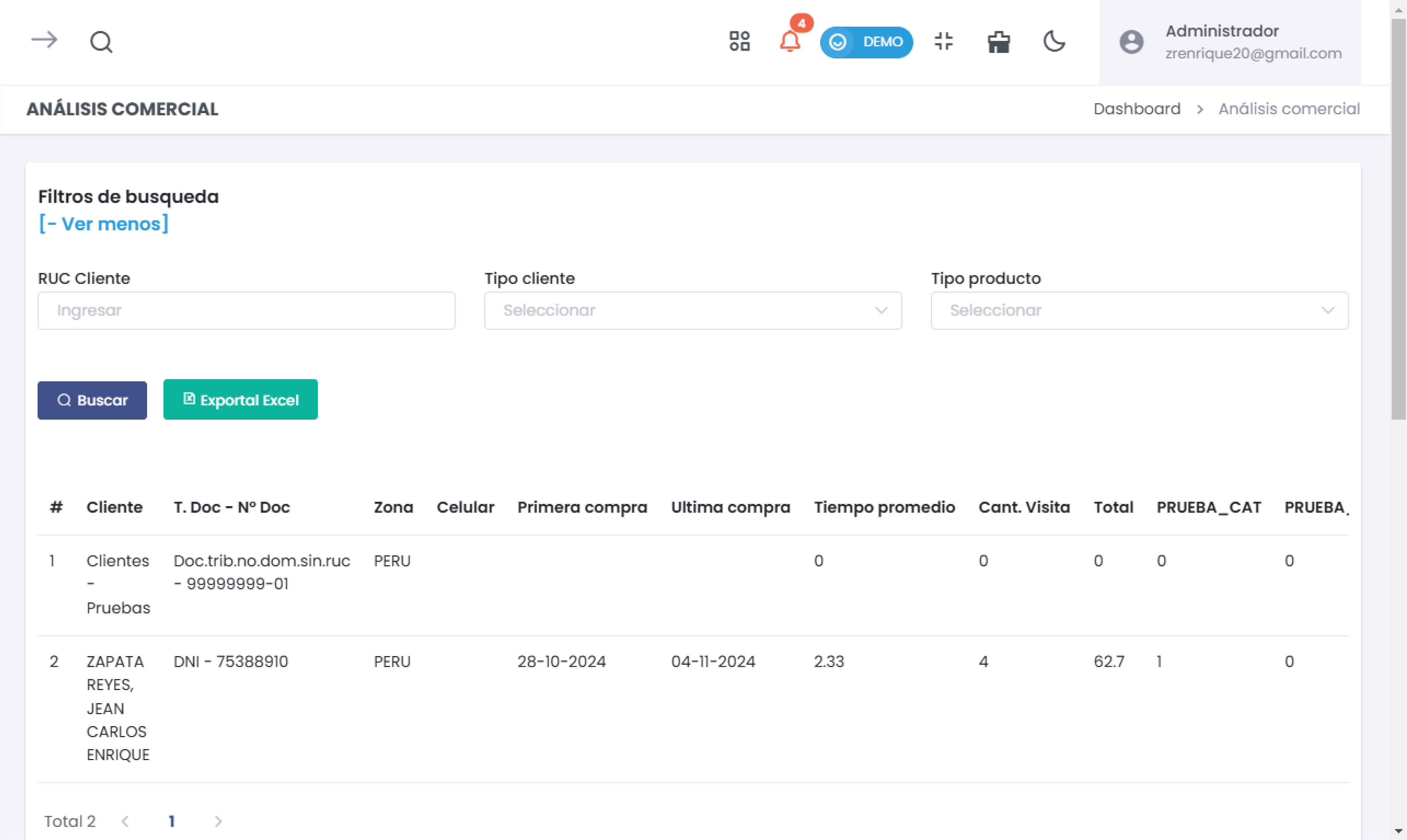Select ZAPATA REYES client cell
The height and width of the screenshot is (840, 1407).
(x=118, y=708)
